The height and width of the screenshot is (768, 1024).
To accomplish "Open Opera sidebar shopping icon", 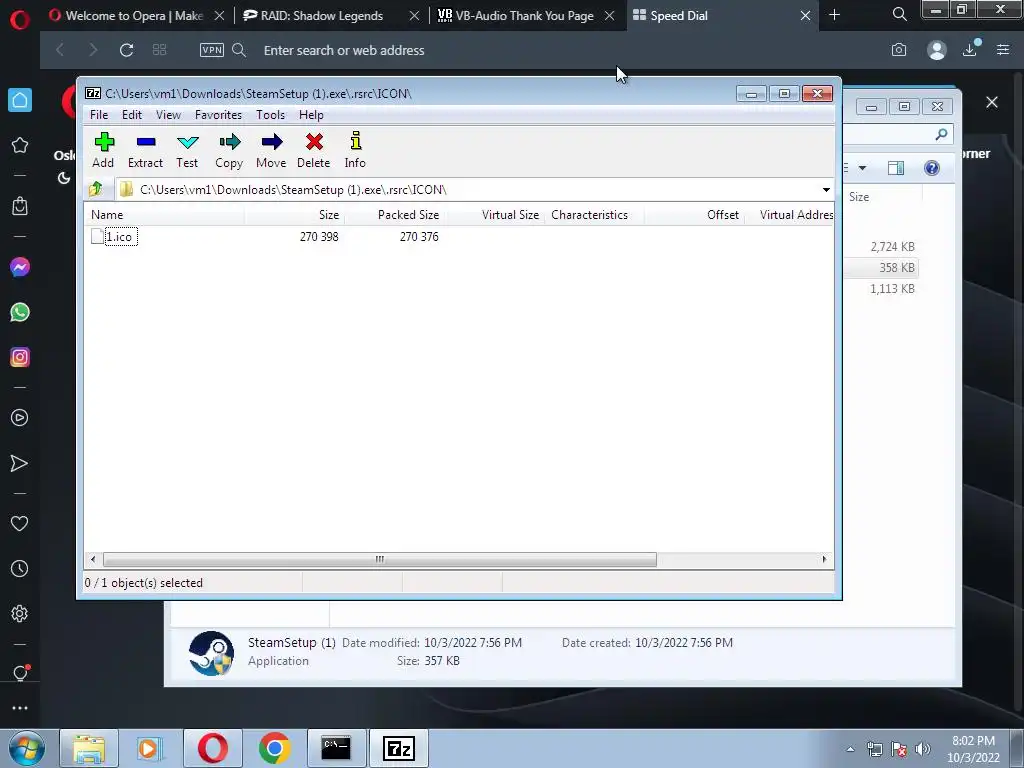I will (x=20, y=206).
